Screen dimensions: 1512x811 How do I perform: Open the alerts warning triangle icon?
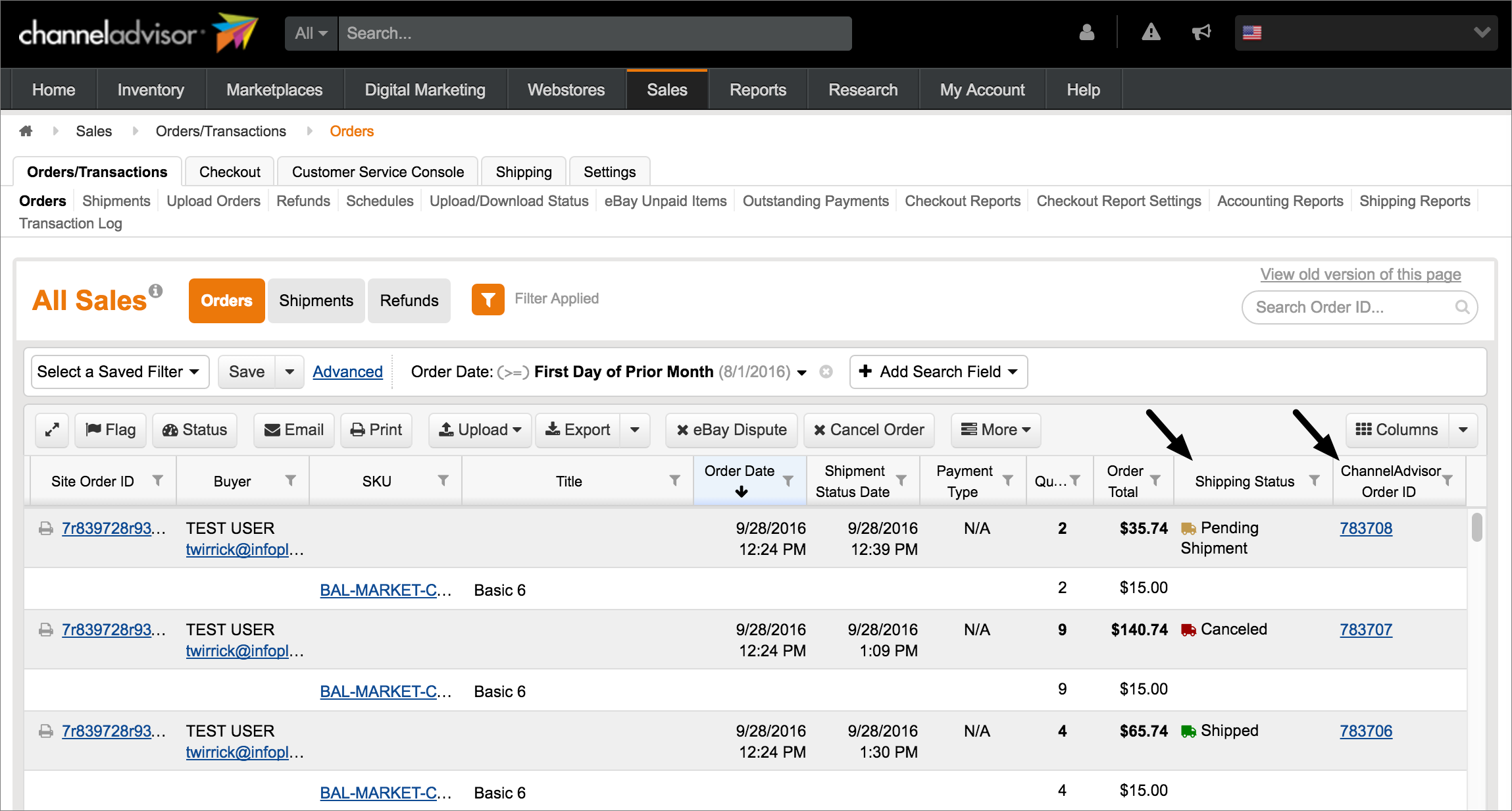(x=1151, y=32)
